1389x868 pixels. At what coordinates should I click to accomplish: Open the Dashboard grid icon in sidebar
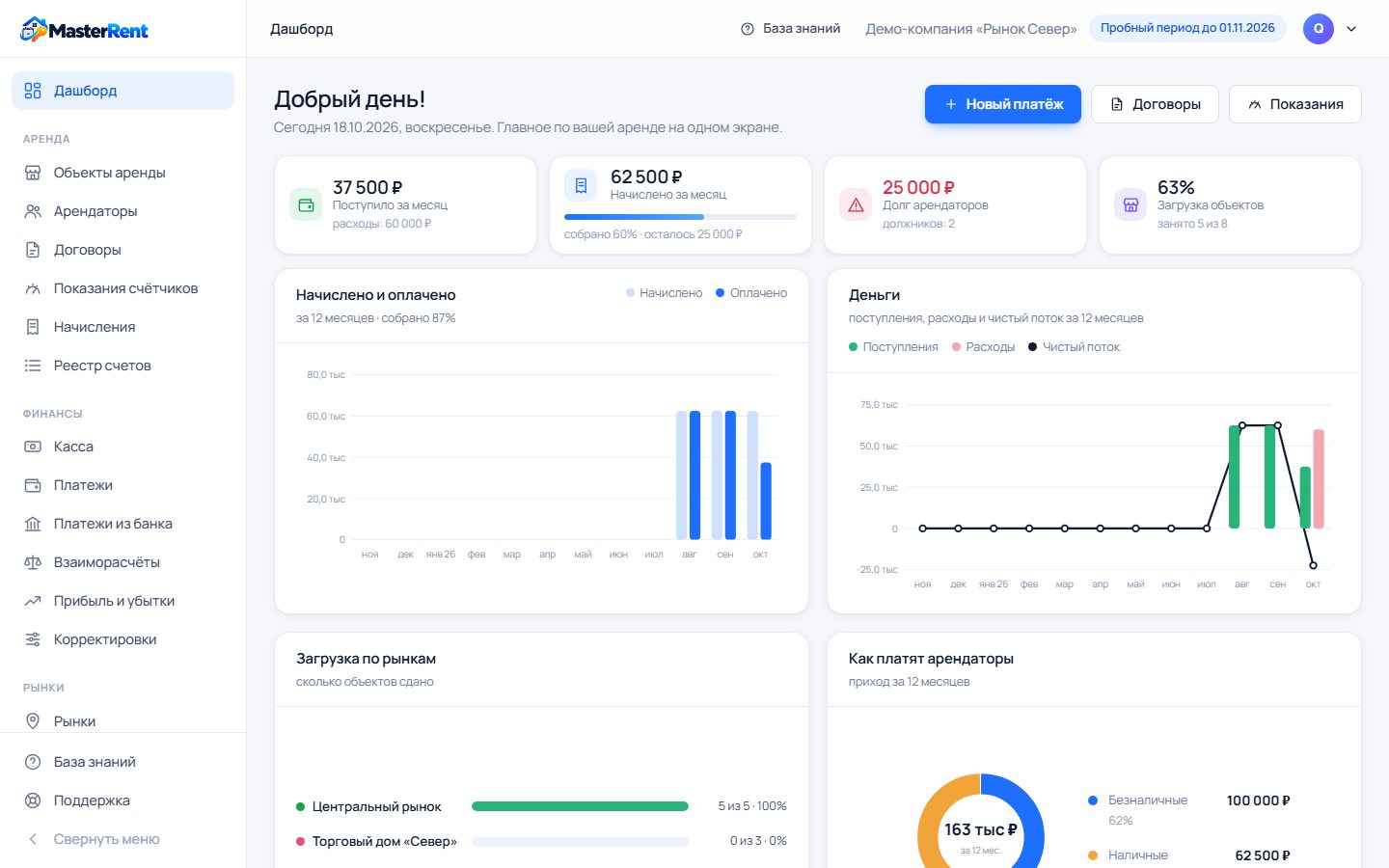pos(33,91)
